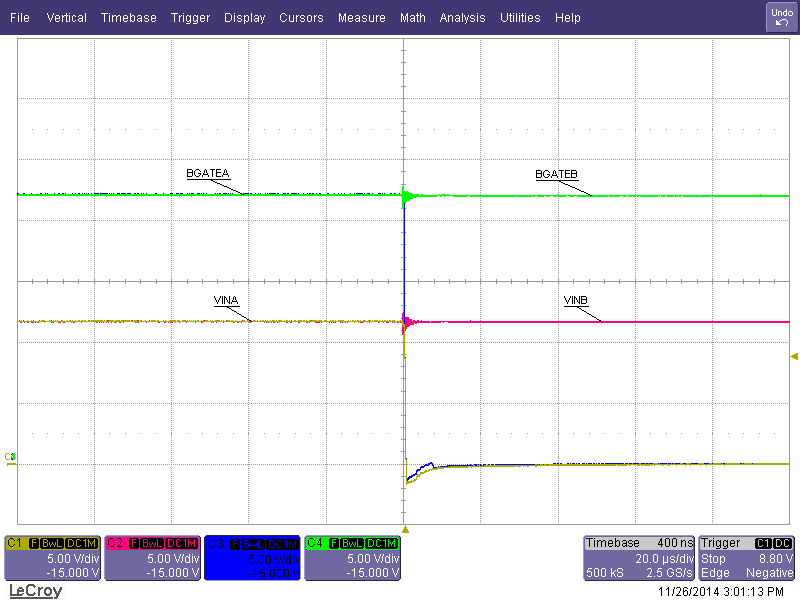The width and height of the screenshot is (800, 600).
Task: Open the Measure menu
Action: click(361, 17)
